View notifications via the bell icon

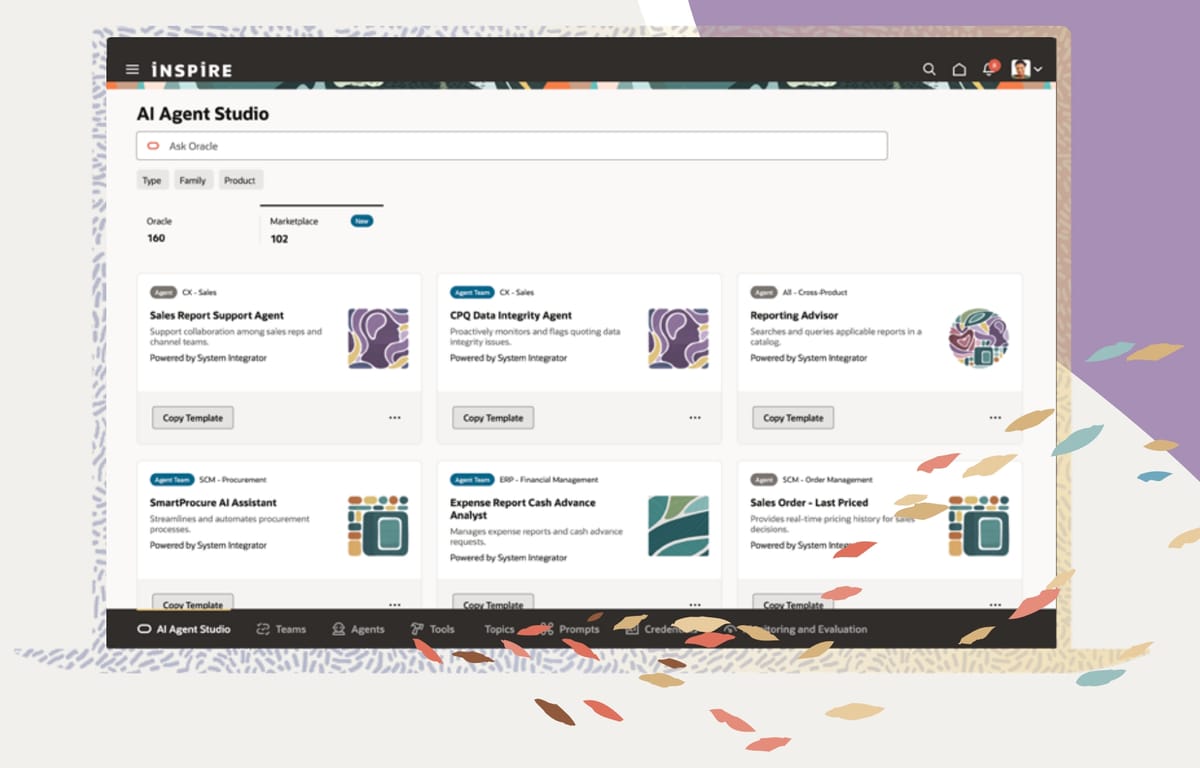[989, 69]
